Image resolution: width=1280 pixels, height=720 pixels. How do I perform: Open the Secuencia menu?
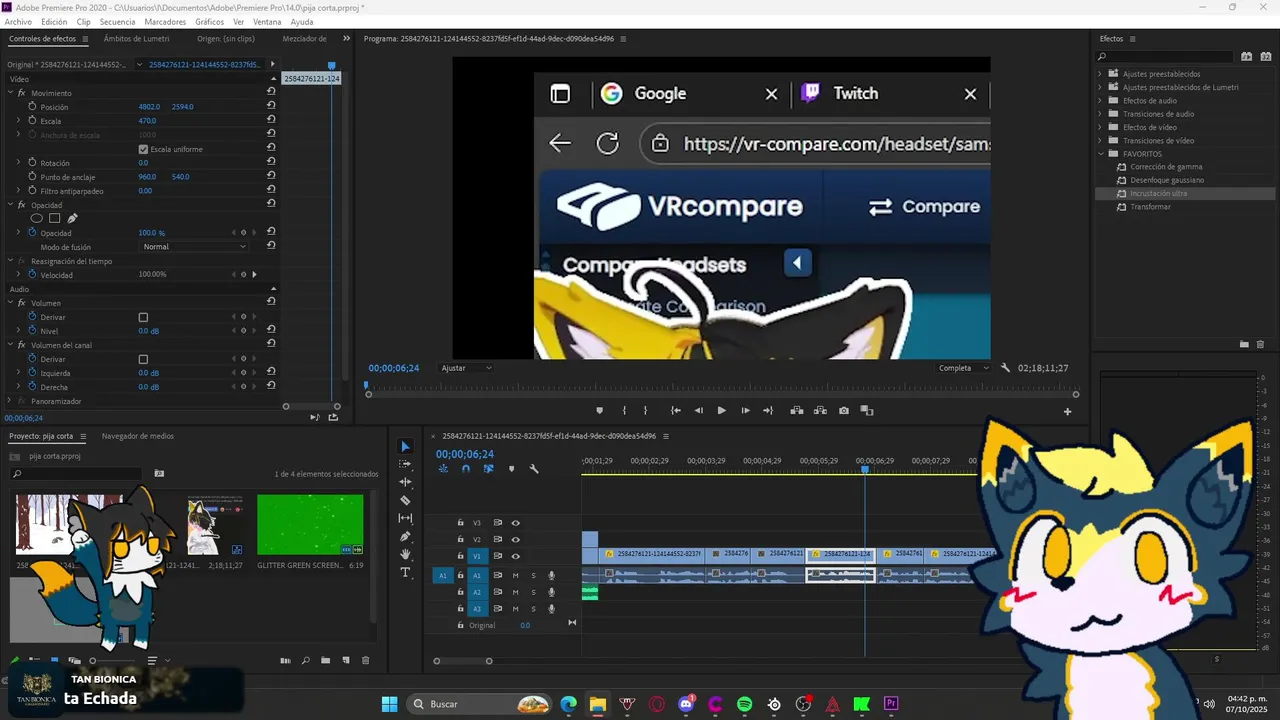pyautogui.click(x=117, y=21)
